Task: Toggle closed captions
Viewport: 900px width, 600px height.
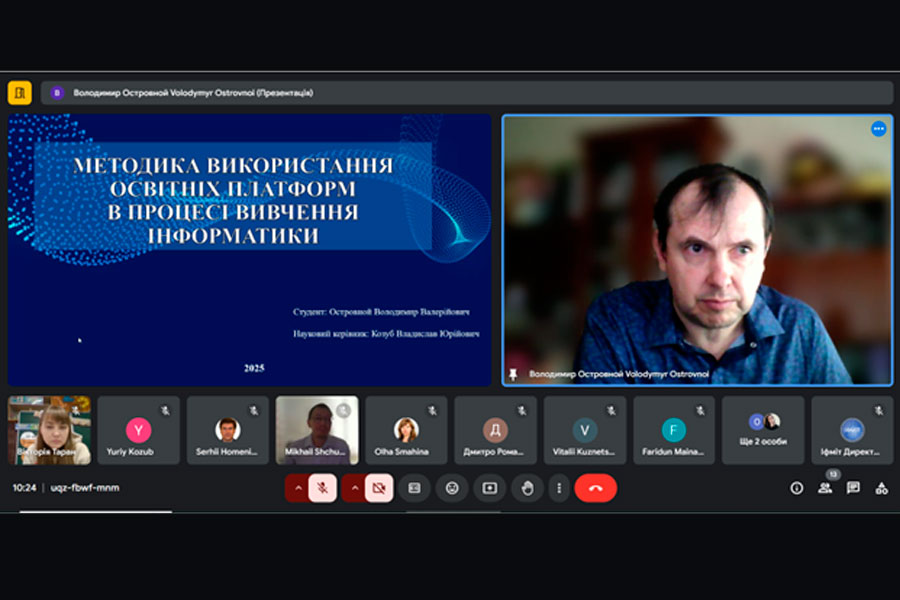Action: [414, 488]
